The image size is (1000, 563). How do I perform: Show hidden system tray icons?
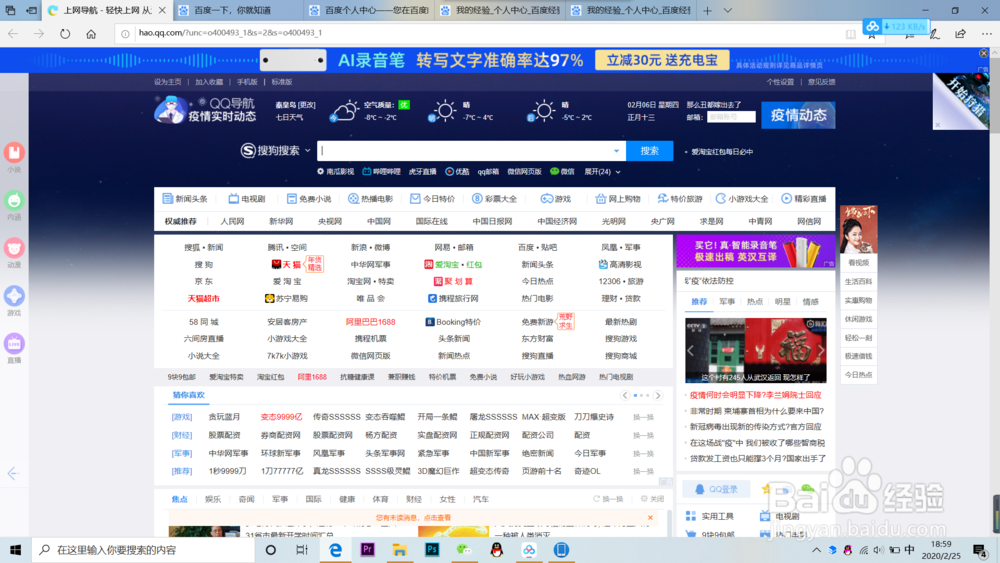coord(816,550)
